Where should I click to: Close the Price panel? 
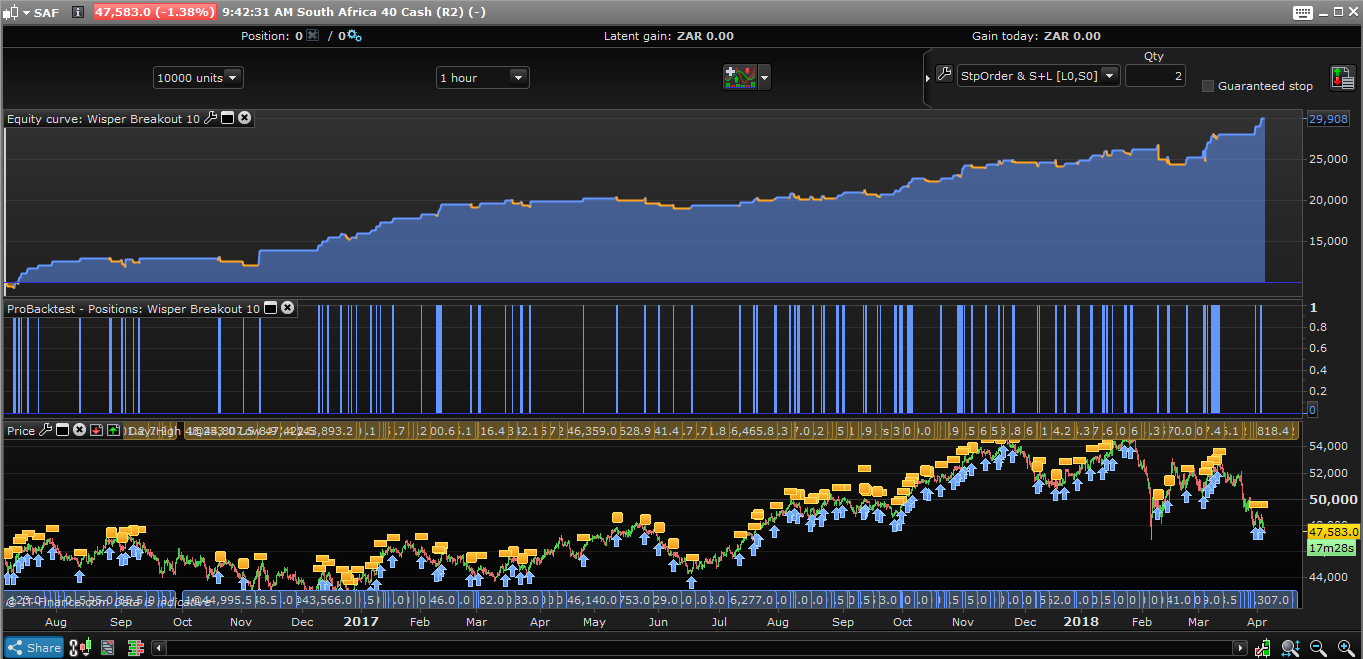pyautogui.click(x=79, y=430)
